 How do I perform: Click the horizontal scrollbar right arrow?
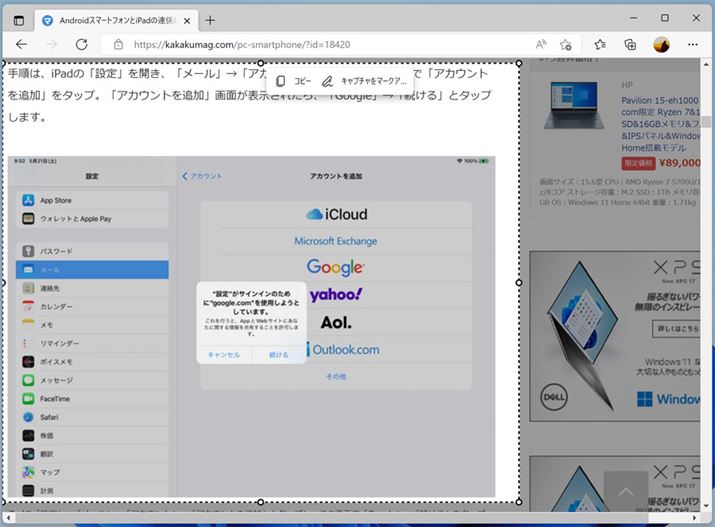[694, 518]
